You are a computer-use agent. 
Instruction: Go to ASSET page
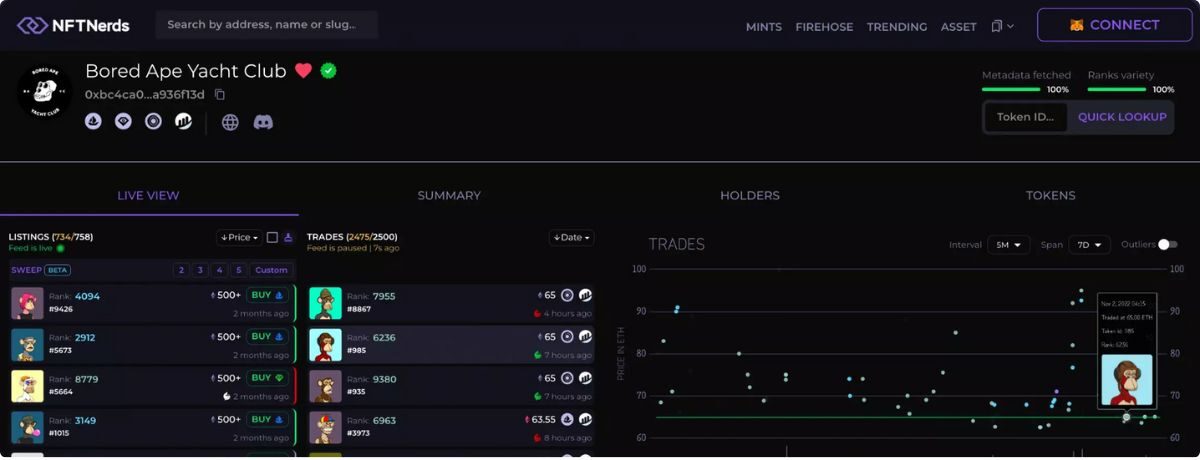(x=958, y=27)
